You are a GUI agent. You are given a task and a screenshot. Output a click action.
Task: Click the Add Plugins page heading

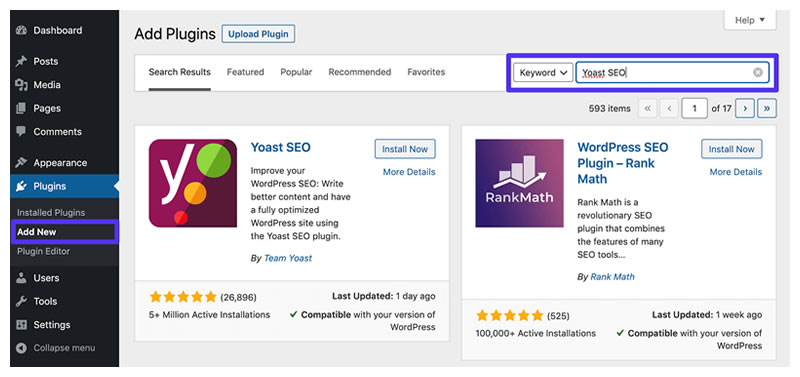pos(175,34)
